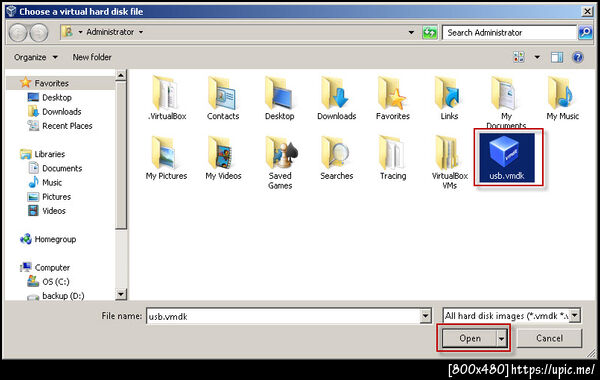The image size is (600, 380).
Task: Open Pictures library in sidebar
Action: click(49, 197)
